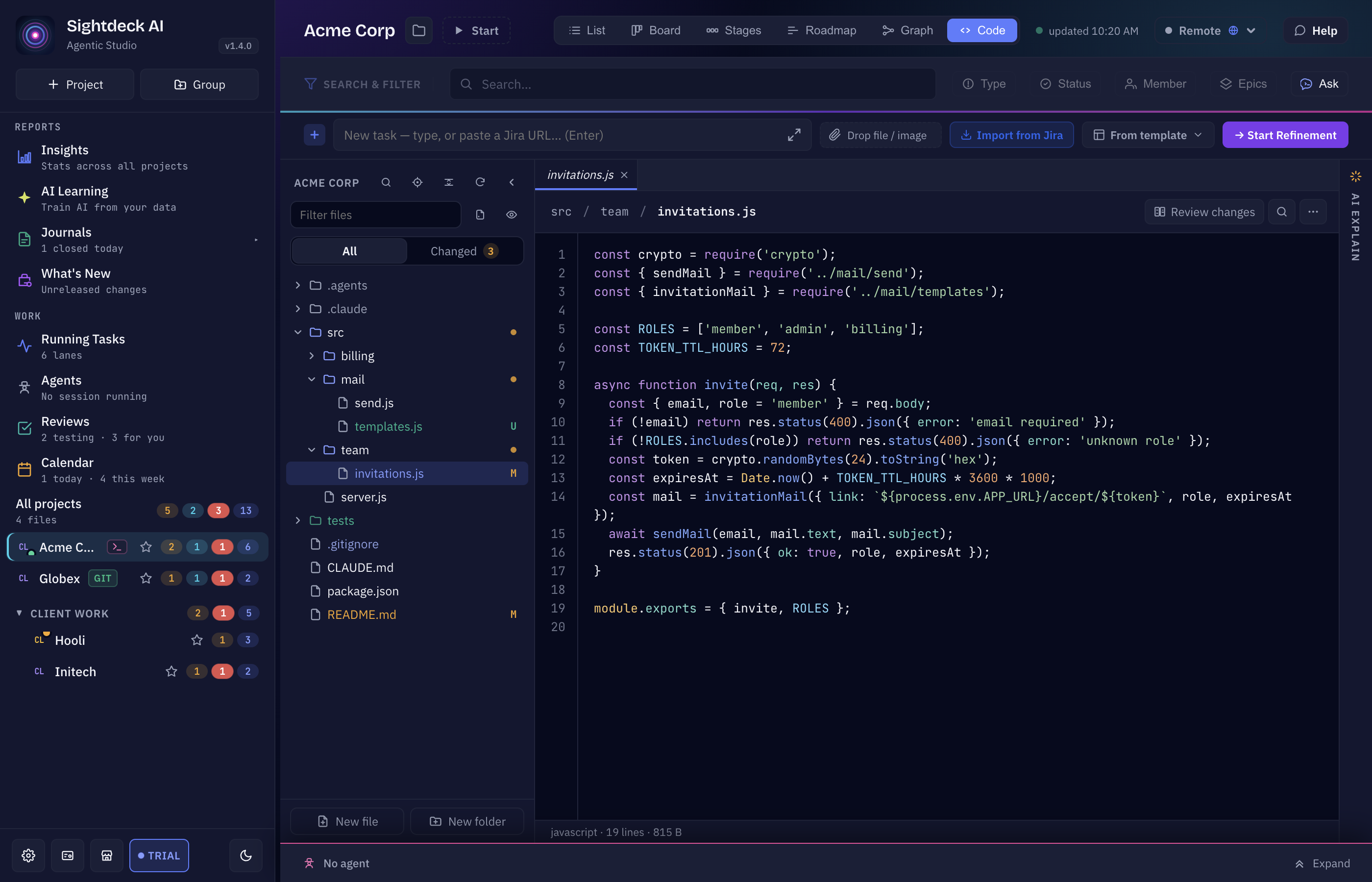The height and width of the screenshot is (882, 1372).
Task: Star the Hooli project
Action: [x=197, y=640]
